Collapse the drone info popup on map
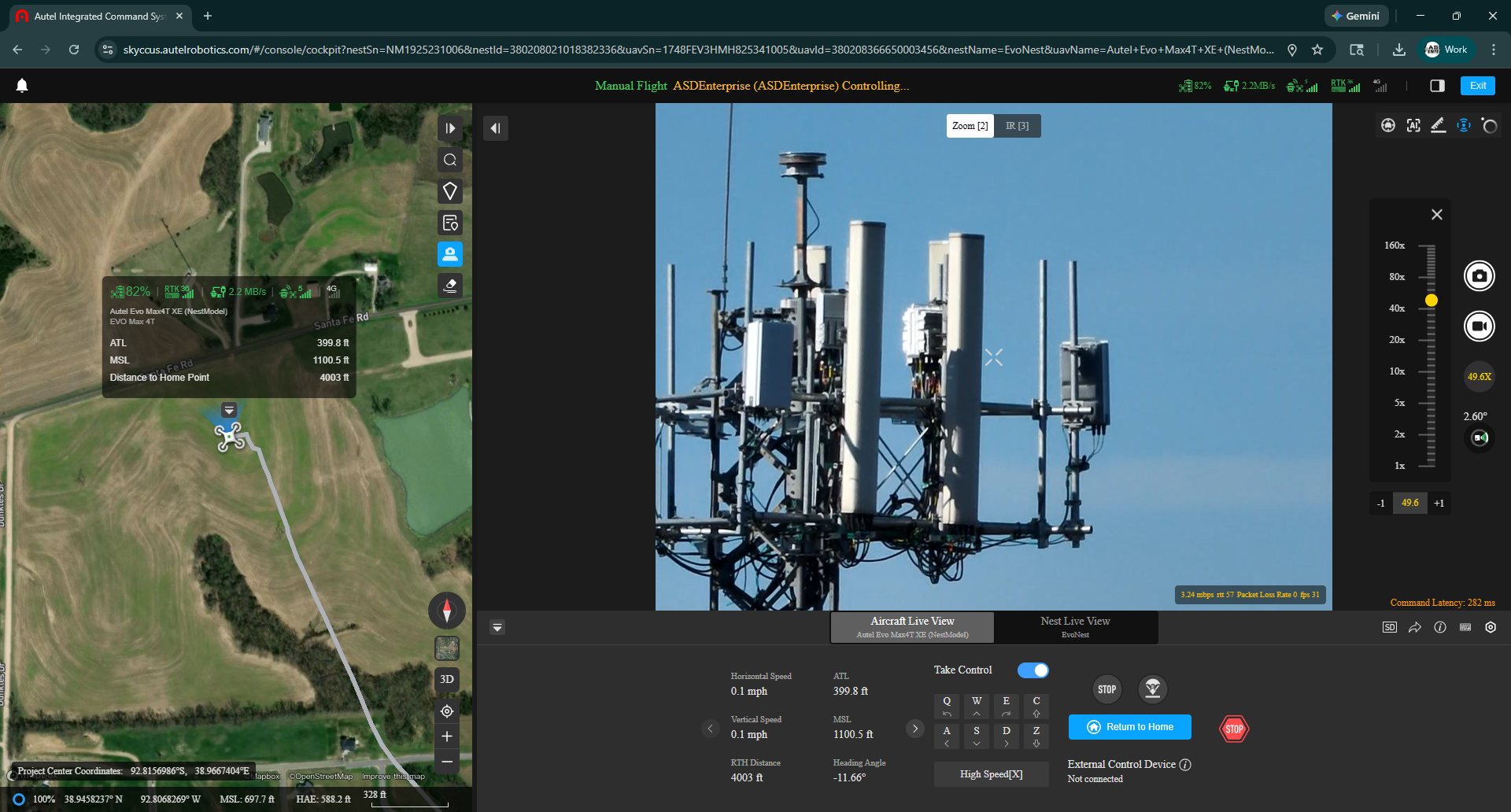The width and height of the screenshot is (1511, 812). pos(229,410)
